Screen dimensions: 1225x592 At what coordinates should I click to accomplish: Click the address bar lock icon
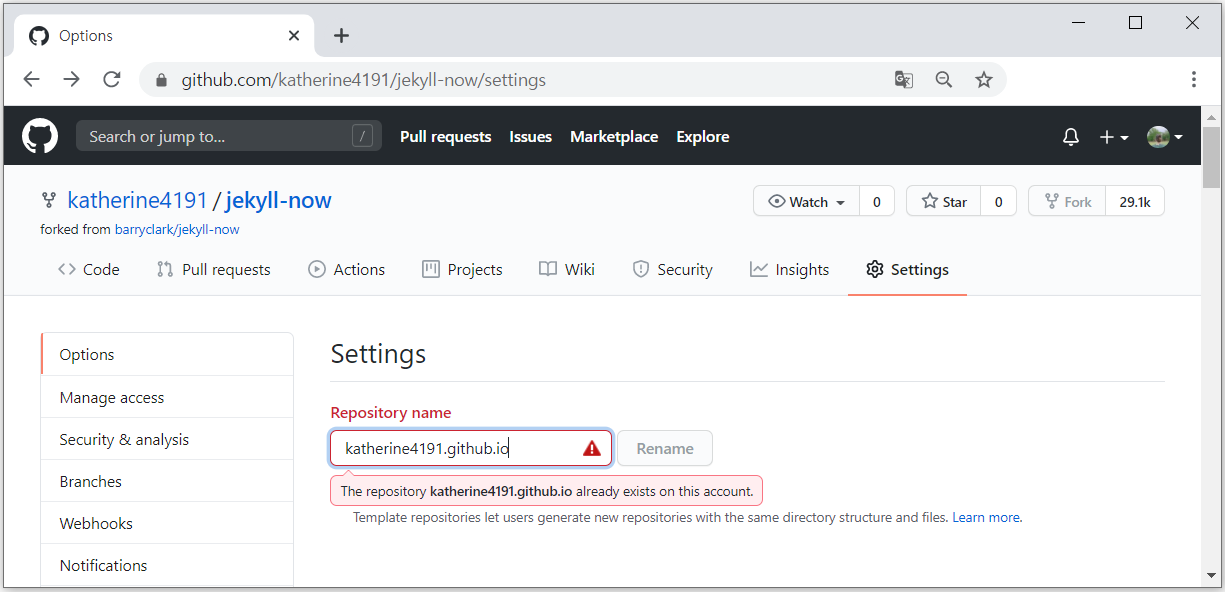click(x=160, y=80)
